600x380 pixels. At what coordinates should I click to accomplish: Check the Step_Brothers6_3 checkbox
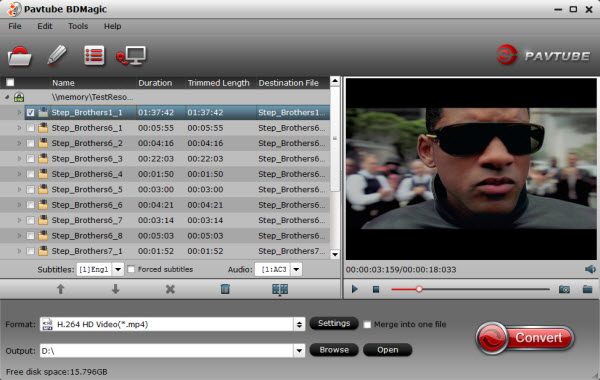coord(31,159)
